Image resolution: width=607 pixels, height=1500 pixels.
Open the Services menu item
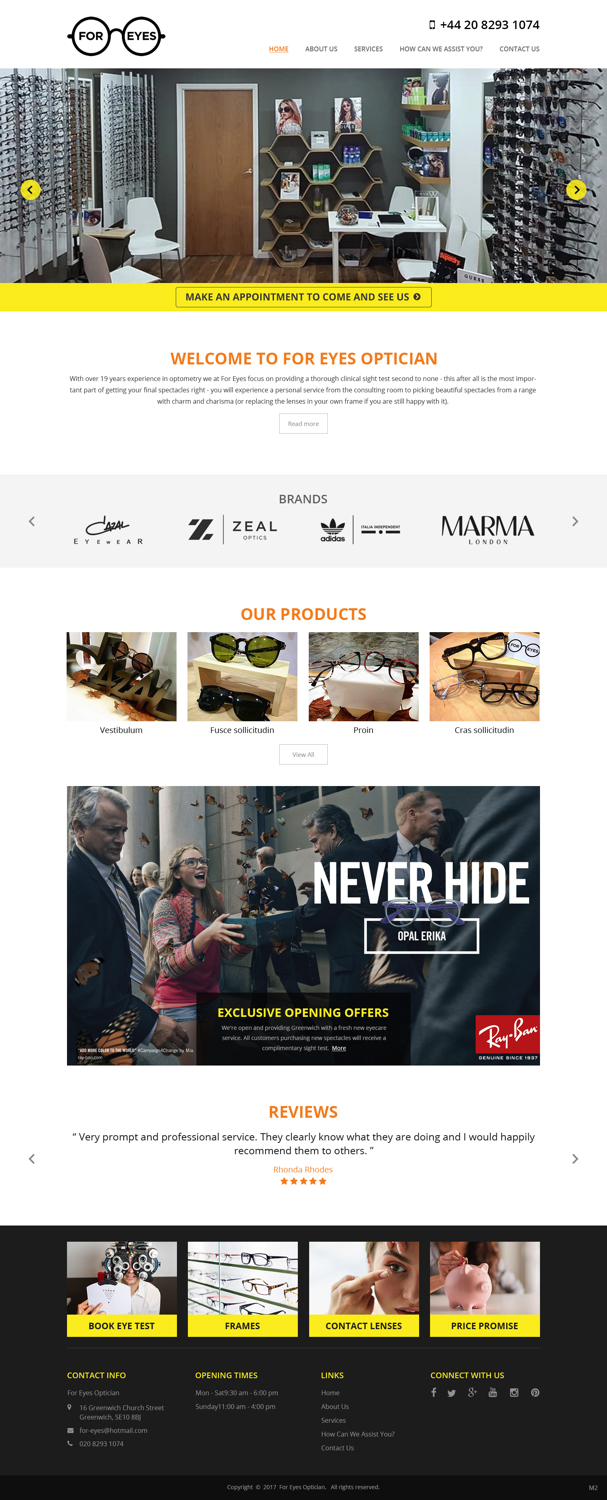368,49
